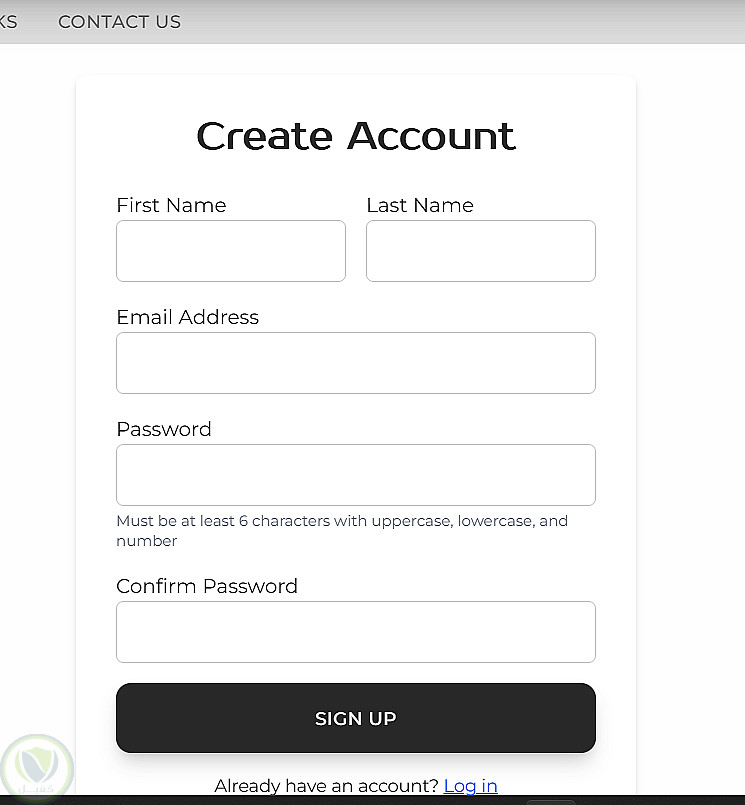The height and width of the screenshot is (805, 745).
Task: Click the small tab on bottom bar
Action: pos(551,802)
